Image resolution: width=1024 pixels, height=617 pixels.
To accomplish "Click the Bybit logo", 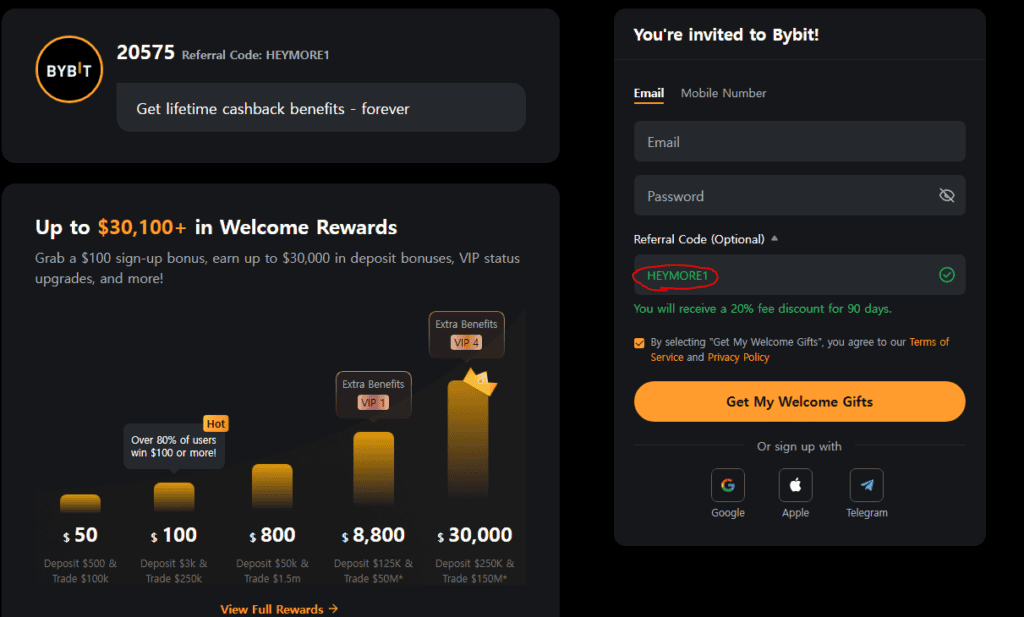I will click(x=68, y=69).
